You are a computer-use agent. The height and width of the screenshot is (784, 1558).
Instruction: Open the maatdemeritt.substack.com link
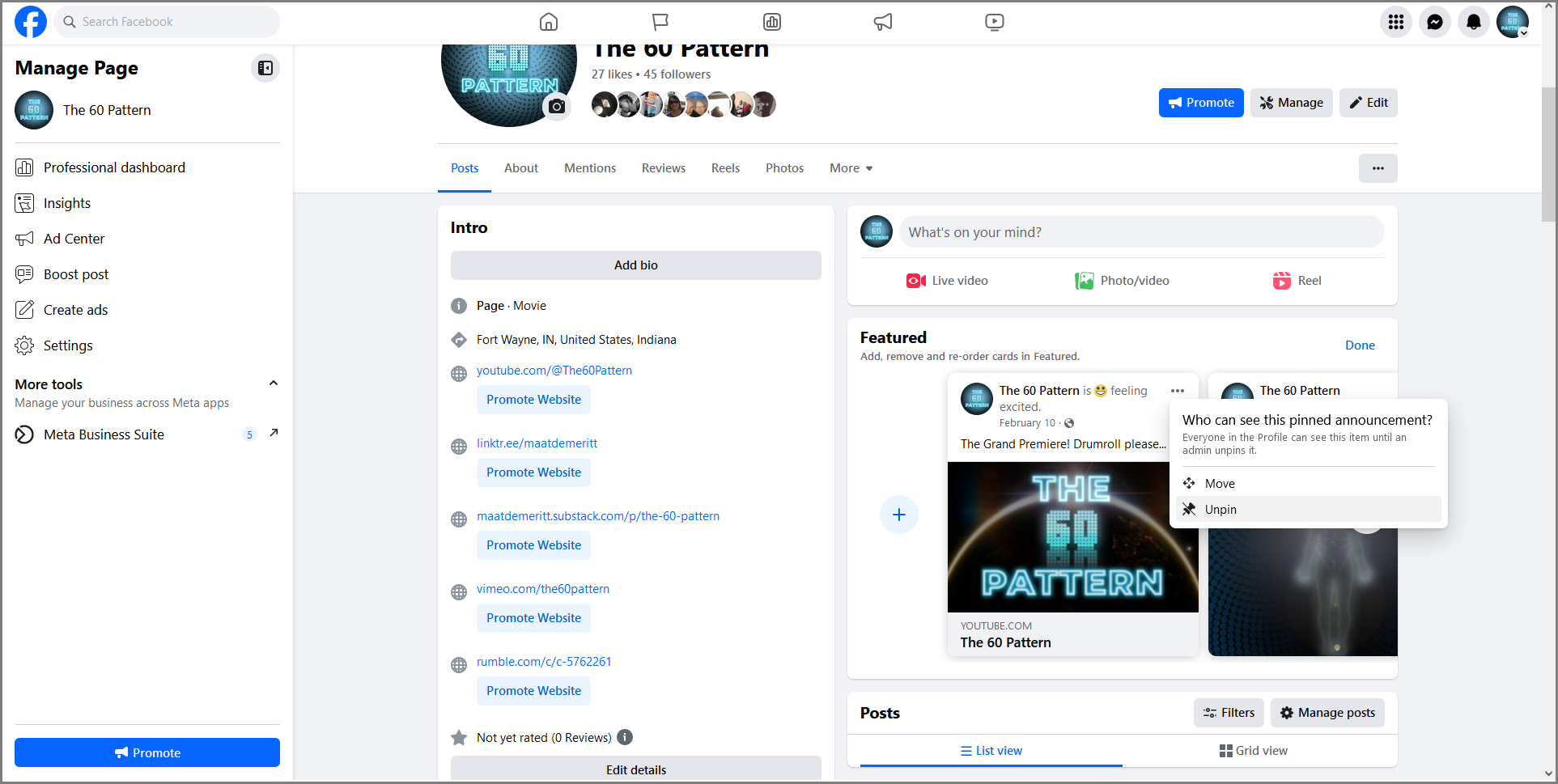[x=598, y=516]
